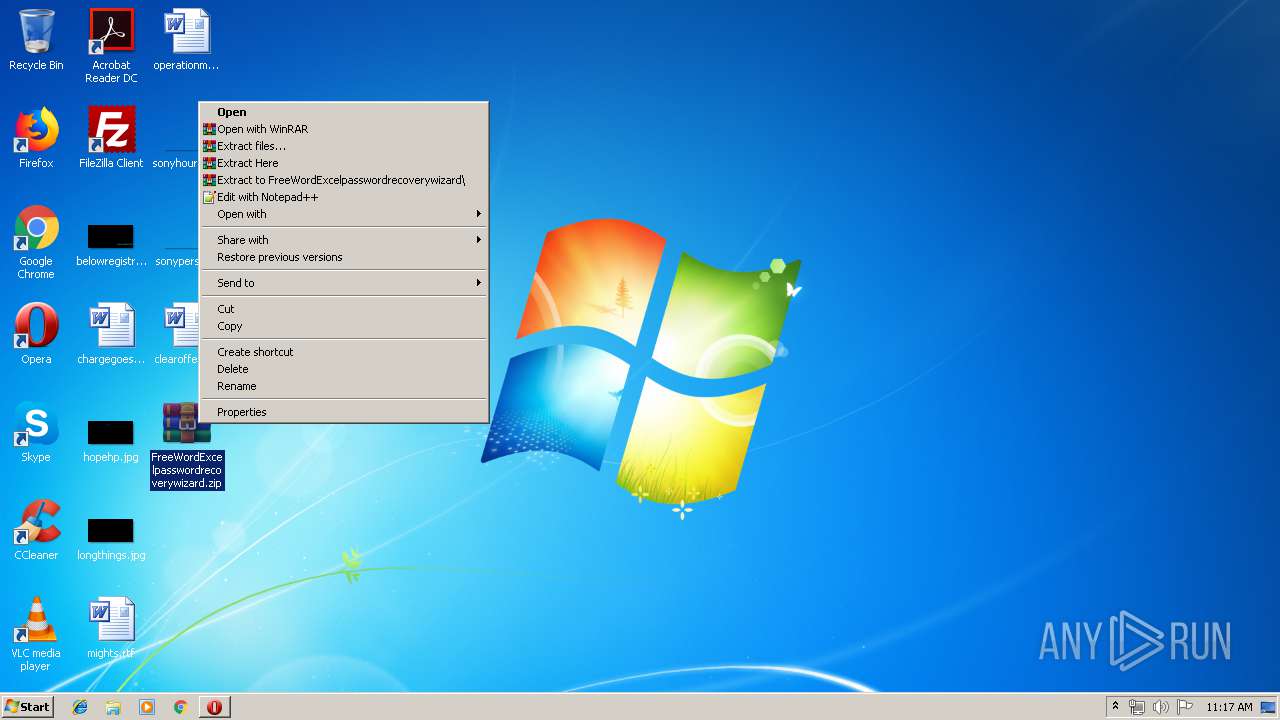Screen dimensions: 1280x720
Task: Choose Open with WinRAR
Action: [344, 129]
